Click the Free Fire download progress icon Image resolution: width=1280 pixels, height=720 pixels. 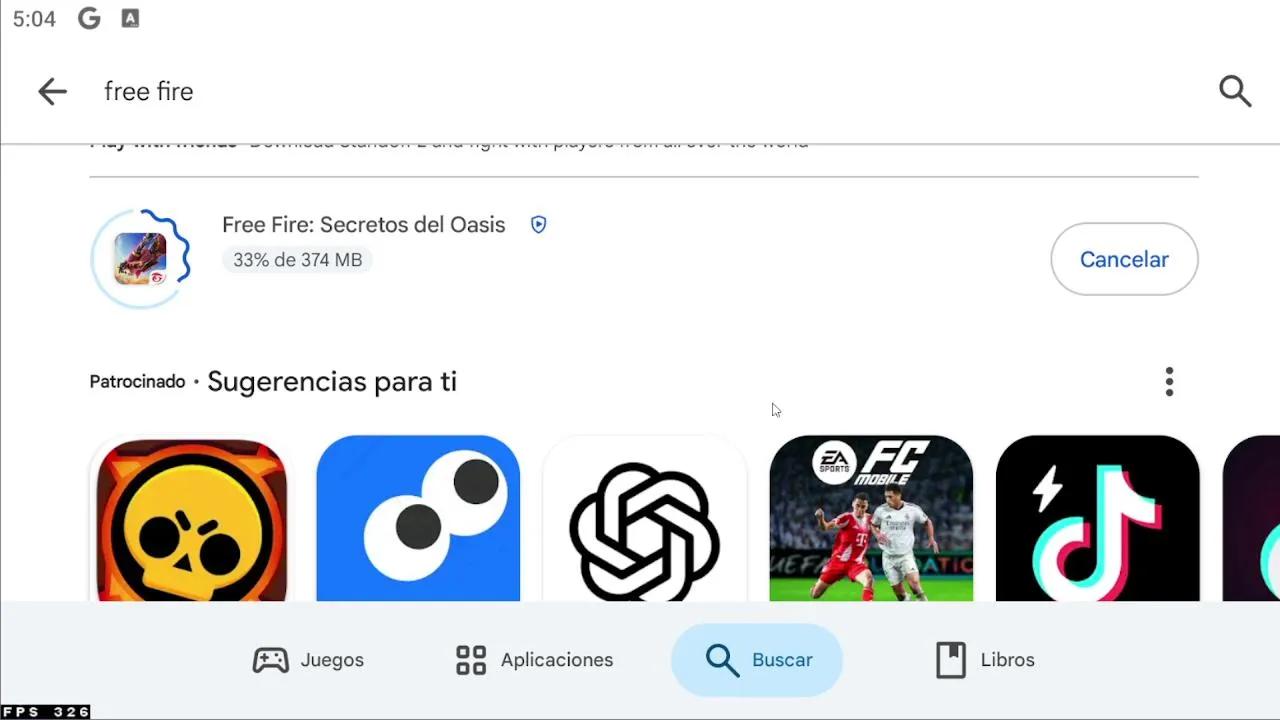(x=140, y=259)
